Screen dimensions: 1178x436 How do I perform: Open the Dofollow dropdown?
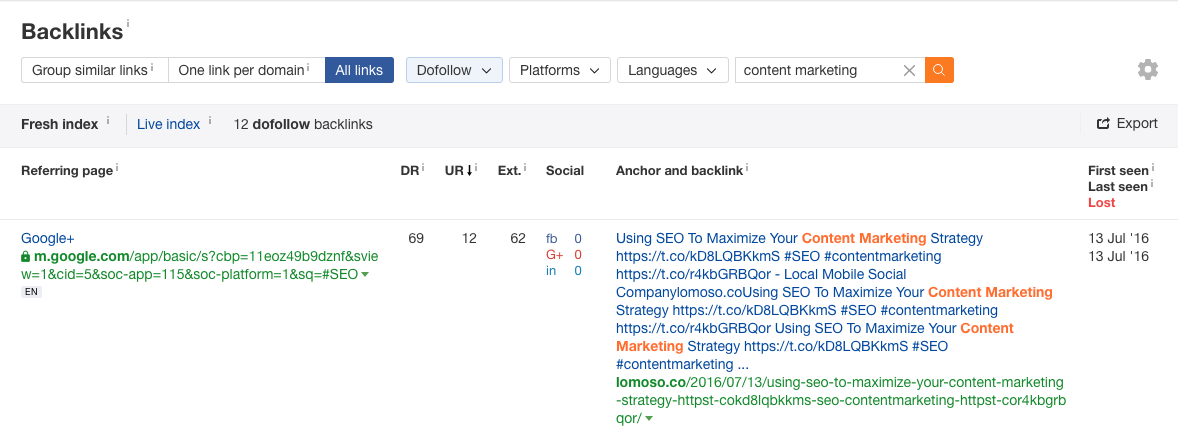click(x=454, y=70)
